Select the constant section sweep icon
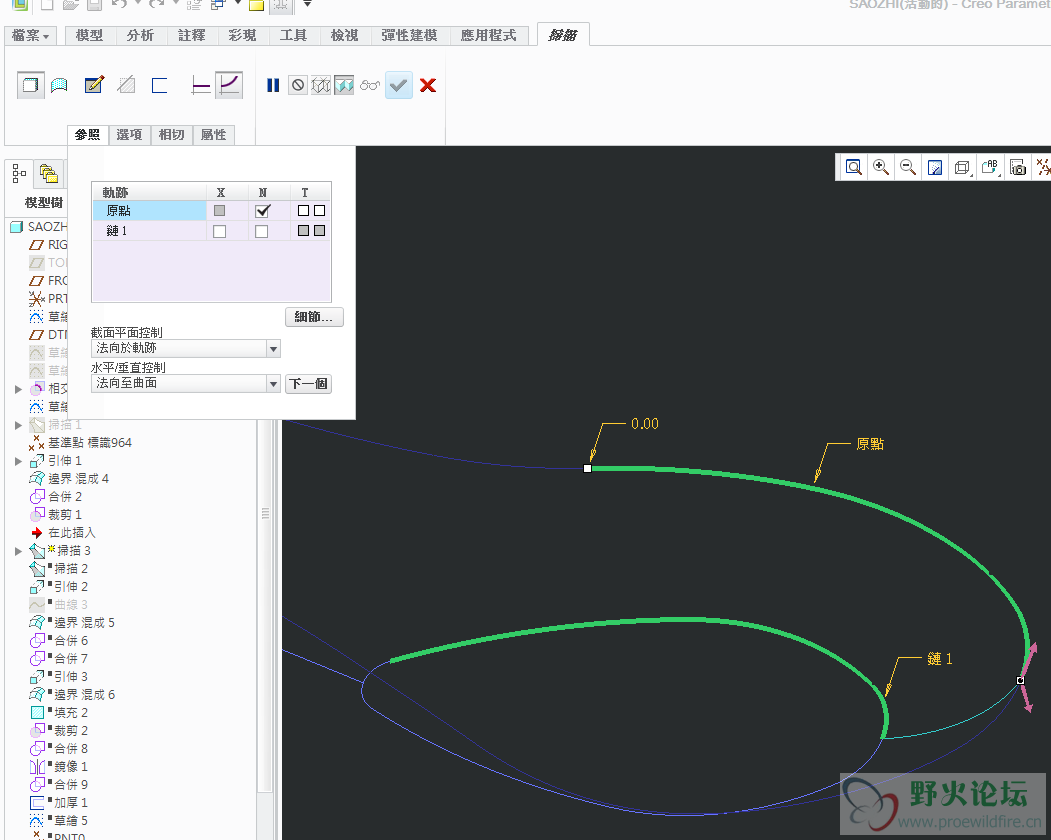 tap(200, 85)
